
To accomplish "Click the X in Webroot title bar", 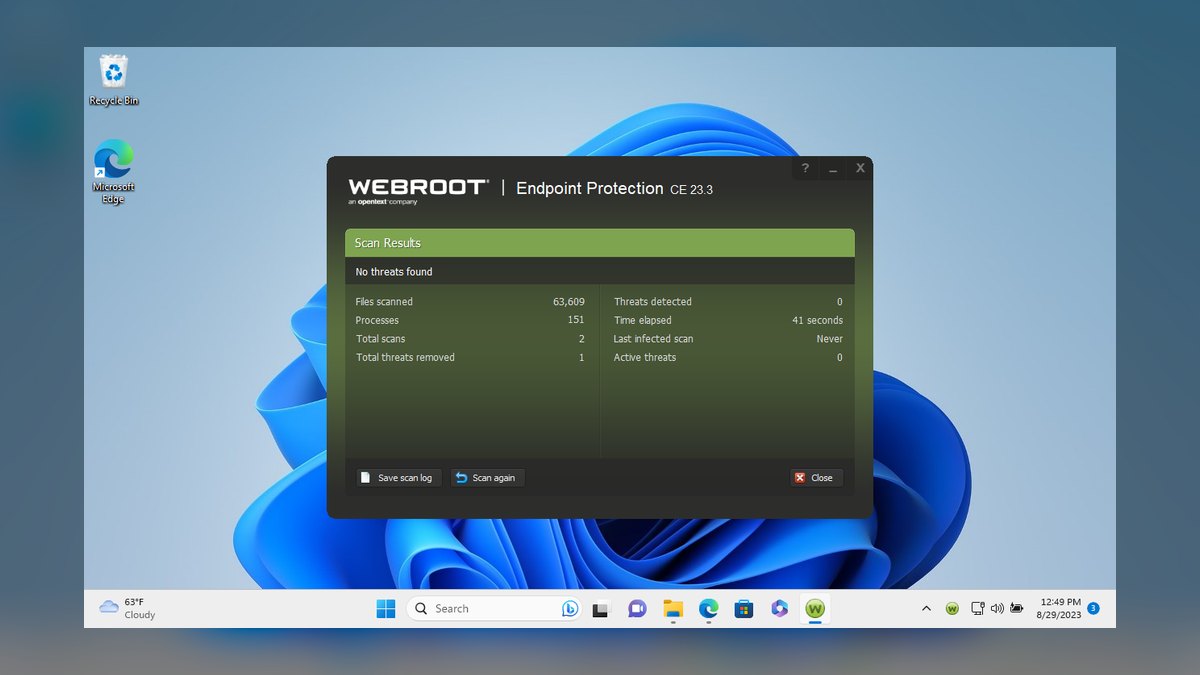I will click(859, 169).
